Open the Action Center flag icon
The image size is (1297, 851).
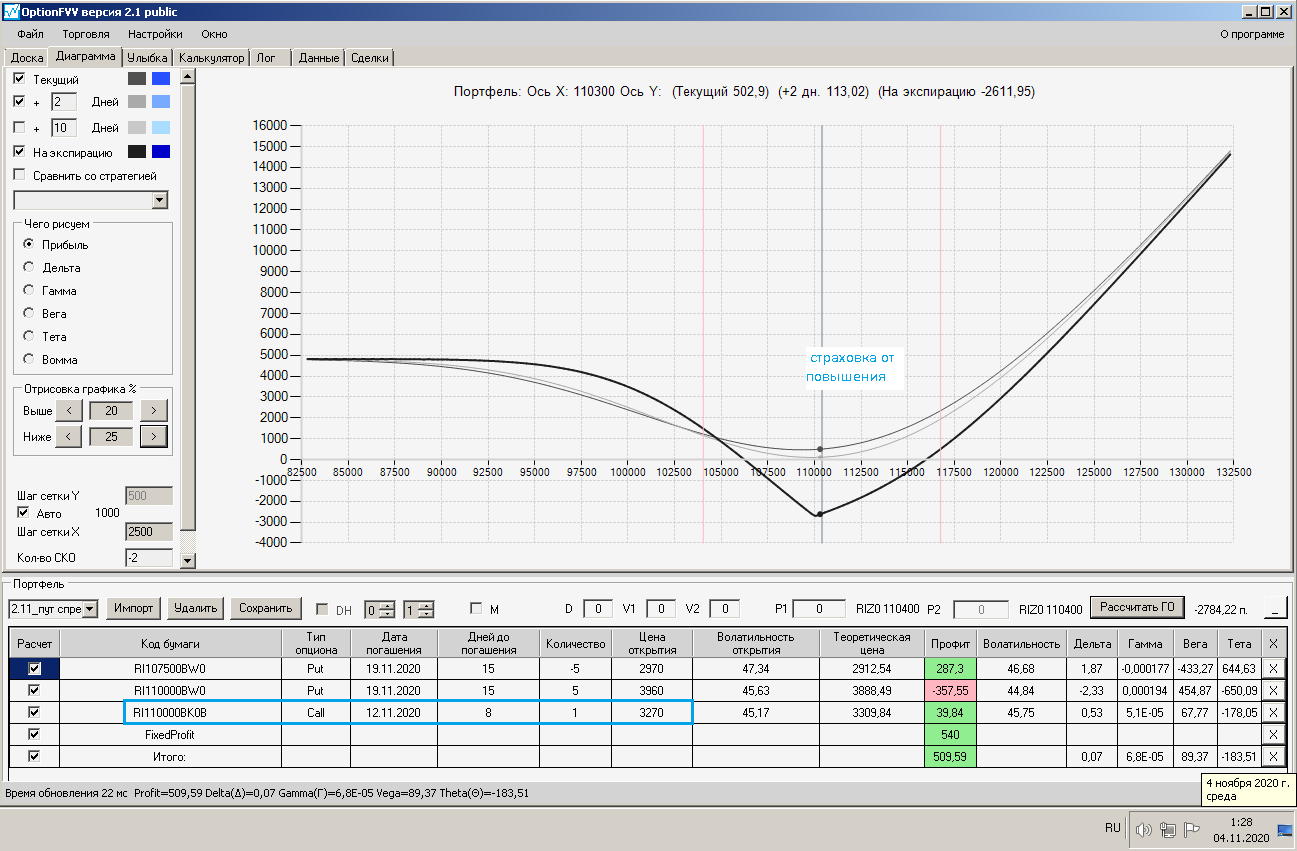(1191, 829)
